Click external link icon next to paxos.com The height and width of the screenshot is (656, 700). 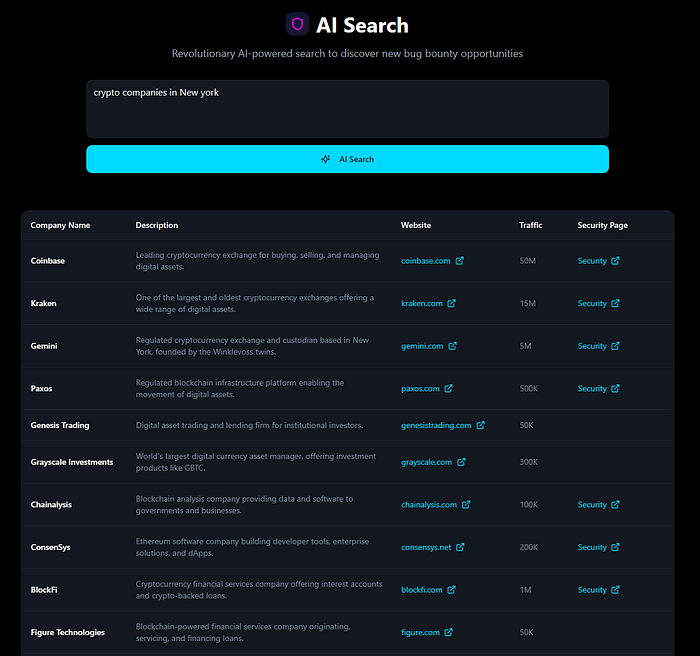tap(448, 389)
